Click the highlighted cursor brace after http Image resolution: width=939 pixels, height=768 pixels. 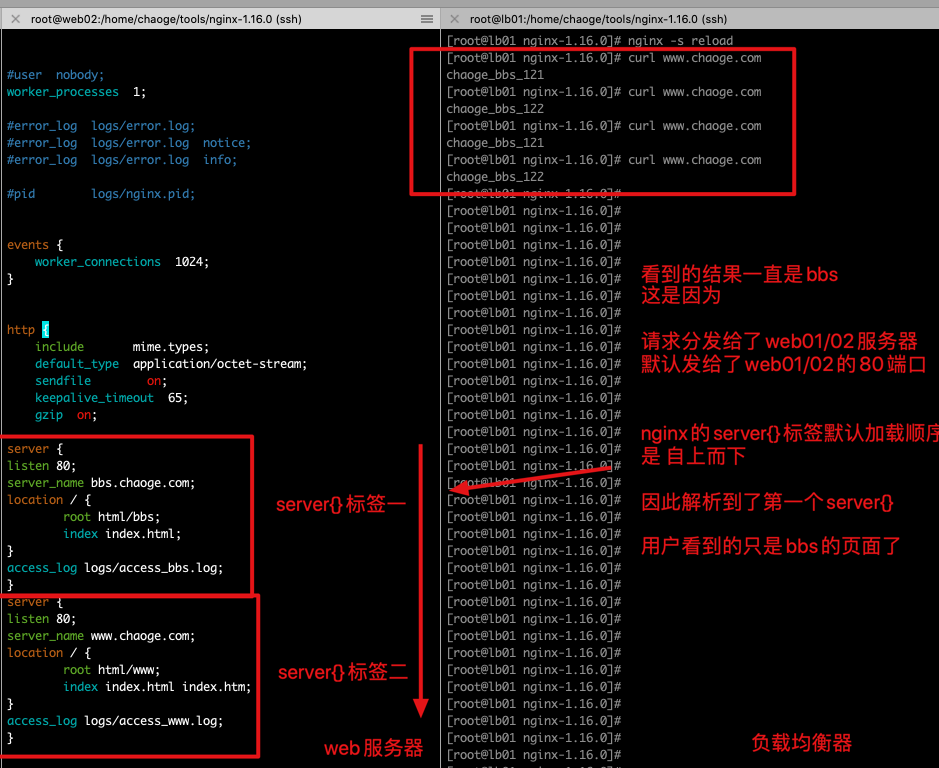pyautogui.click(x=46, y=329)
